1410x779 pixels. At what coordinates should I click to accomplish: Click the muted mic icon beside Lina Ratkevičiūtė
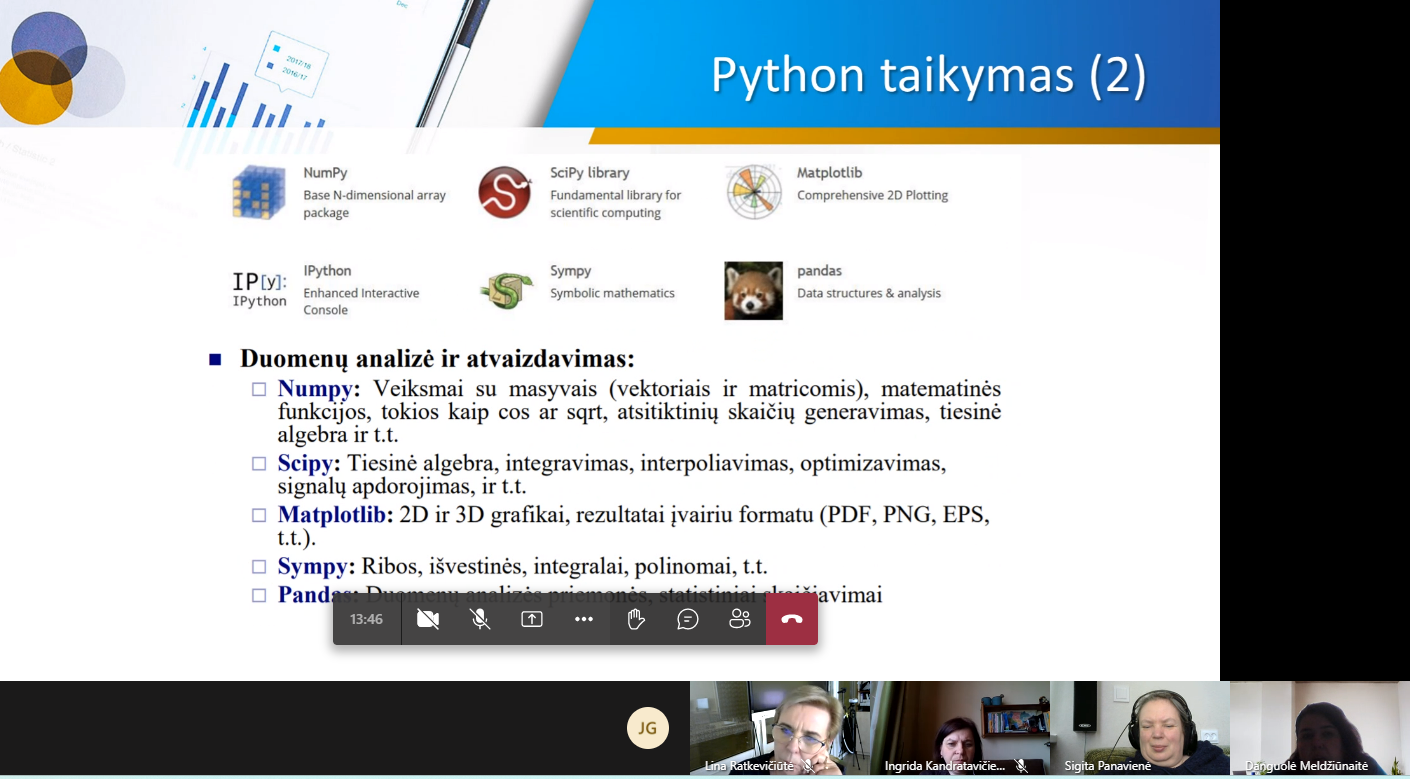[808, 766]
